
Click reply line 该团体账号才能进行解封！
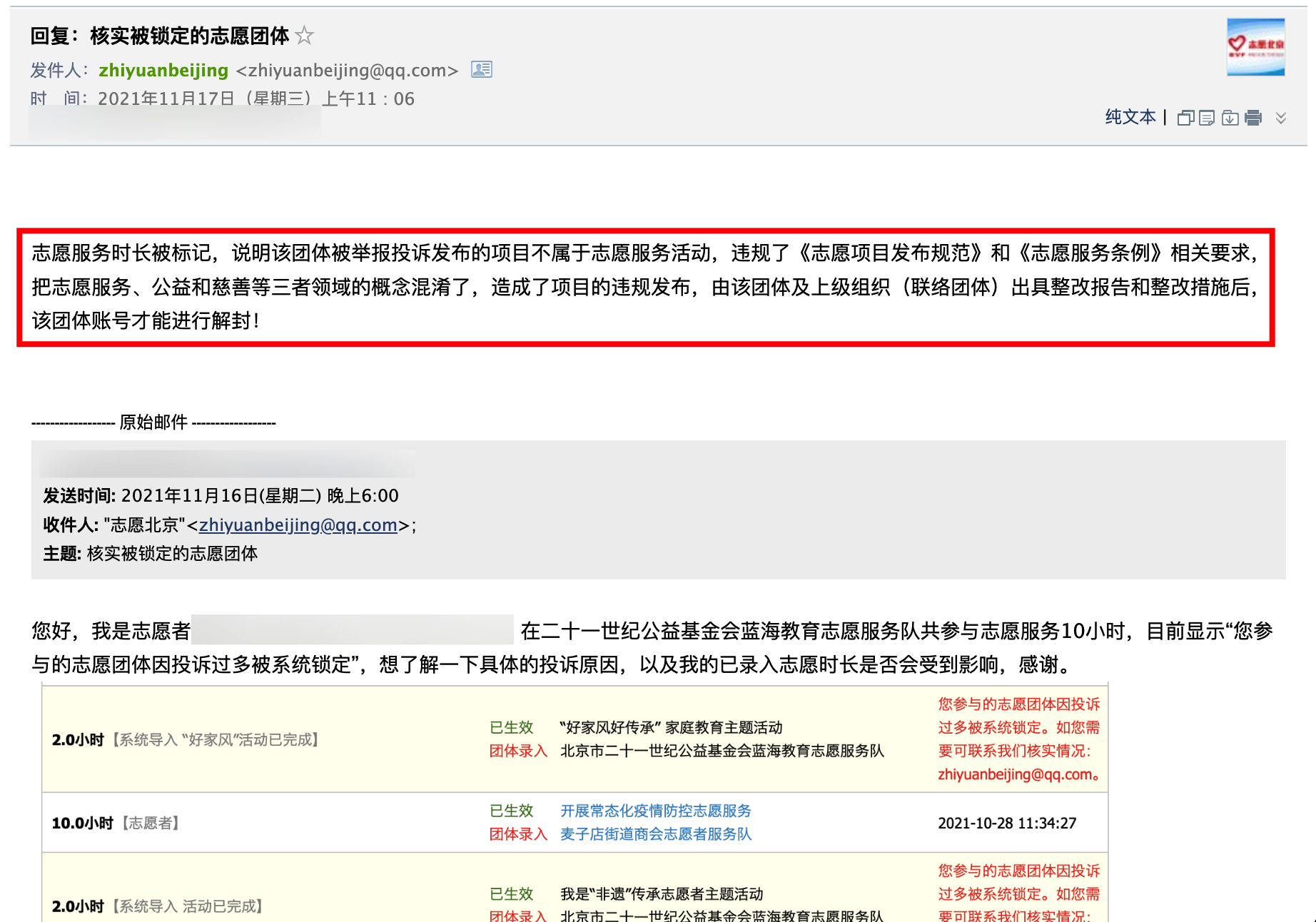point(146,320)
